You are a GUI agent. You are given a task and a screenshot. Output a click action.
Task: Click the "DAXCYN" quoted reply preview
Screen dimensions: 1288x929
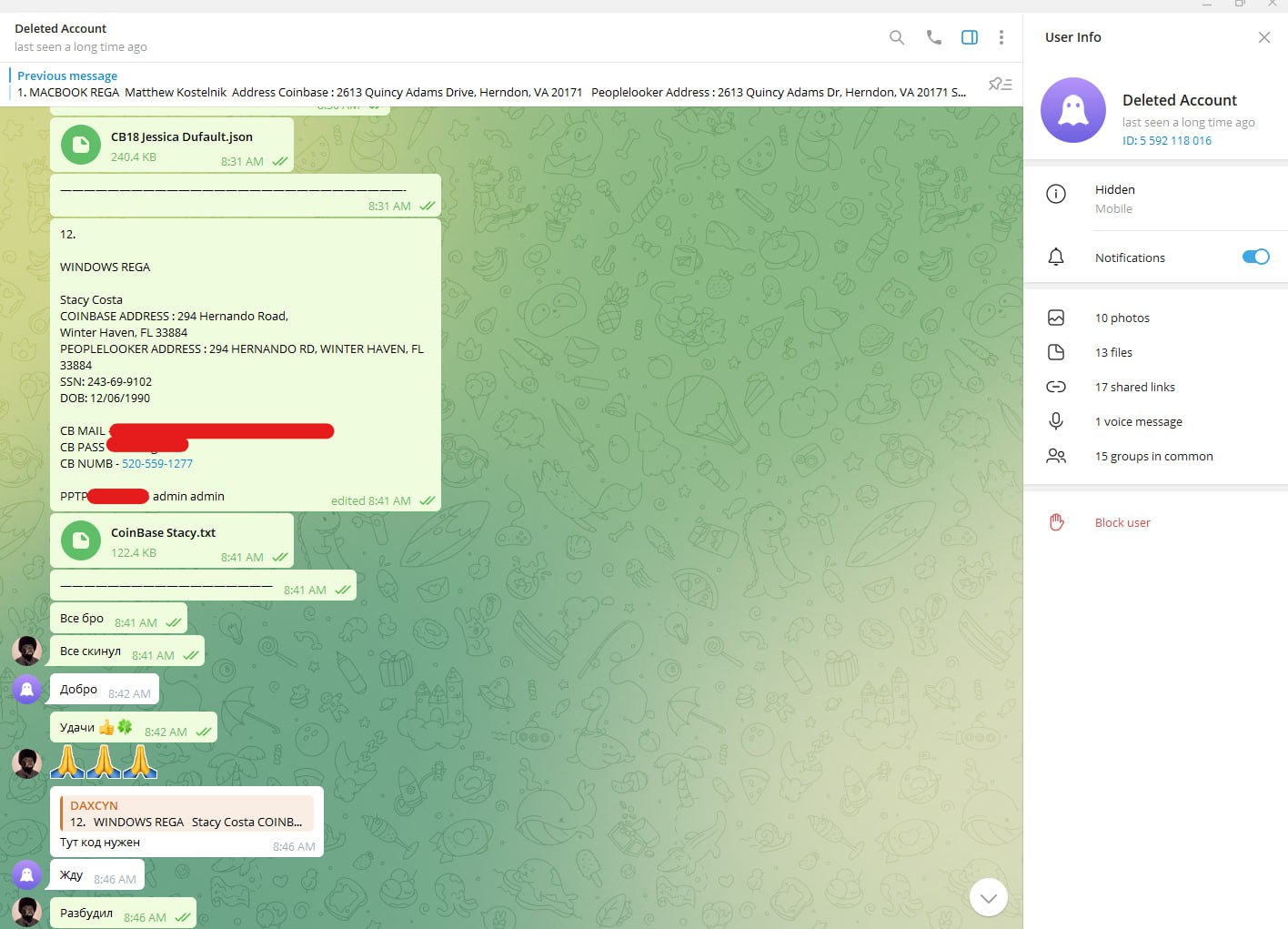[186, 813]
